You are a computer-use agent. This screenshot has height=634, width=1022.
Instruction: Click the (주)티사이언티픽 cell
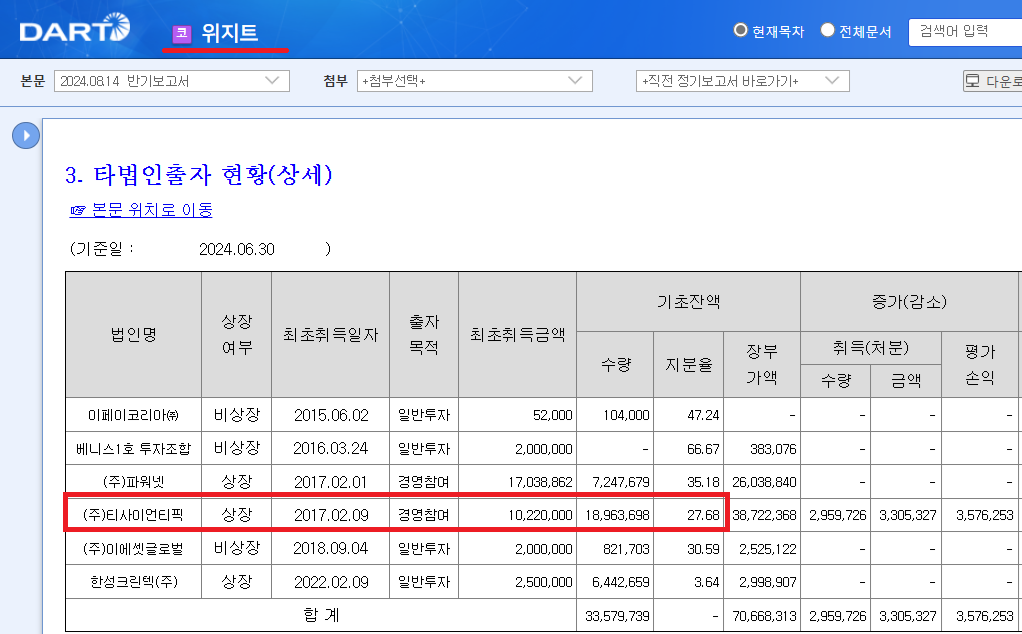pos(134,515)
